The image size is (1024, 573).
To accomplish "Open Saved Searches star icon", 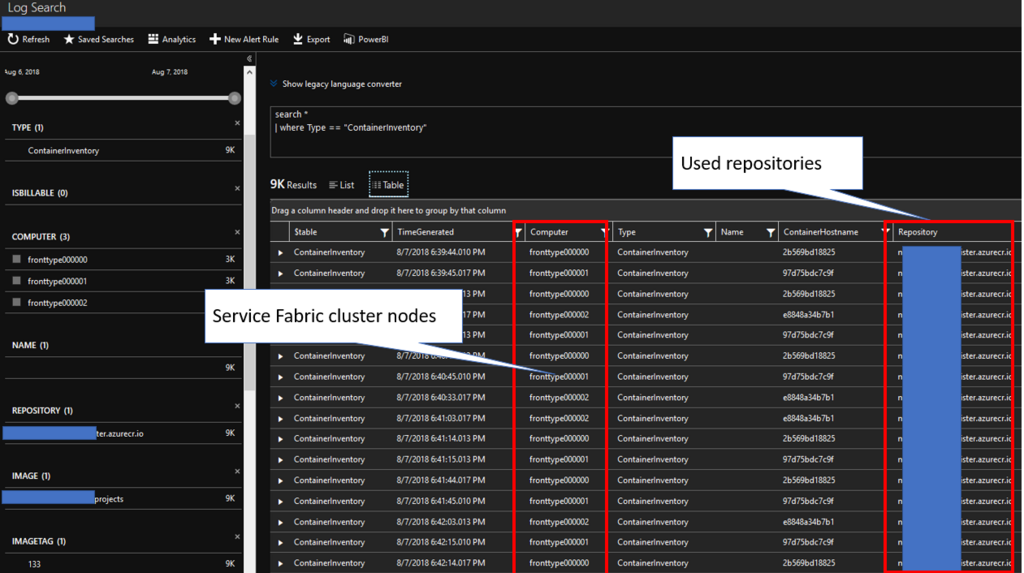I will pos(69,39).
